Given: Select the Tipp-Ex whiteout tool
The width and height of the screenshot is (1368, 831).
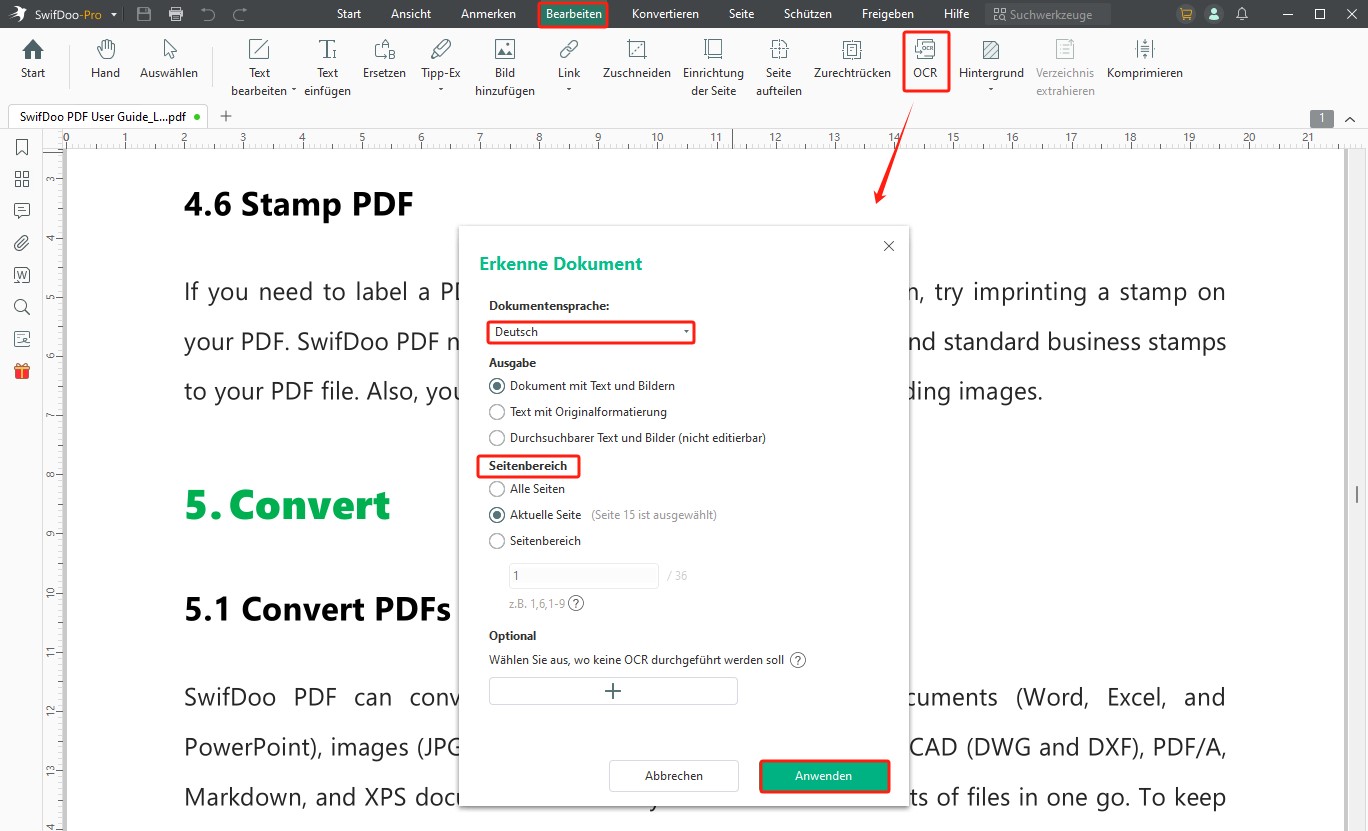Looking at the screenshot, I should 441,60.
